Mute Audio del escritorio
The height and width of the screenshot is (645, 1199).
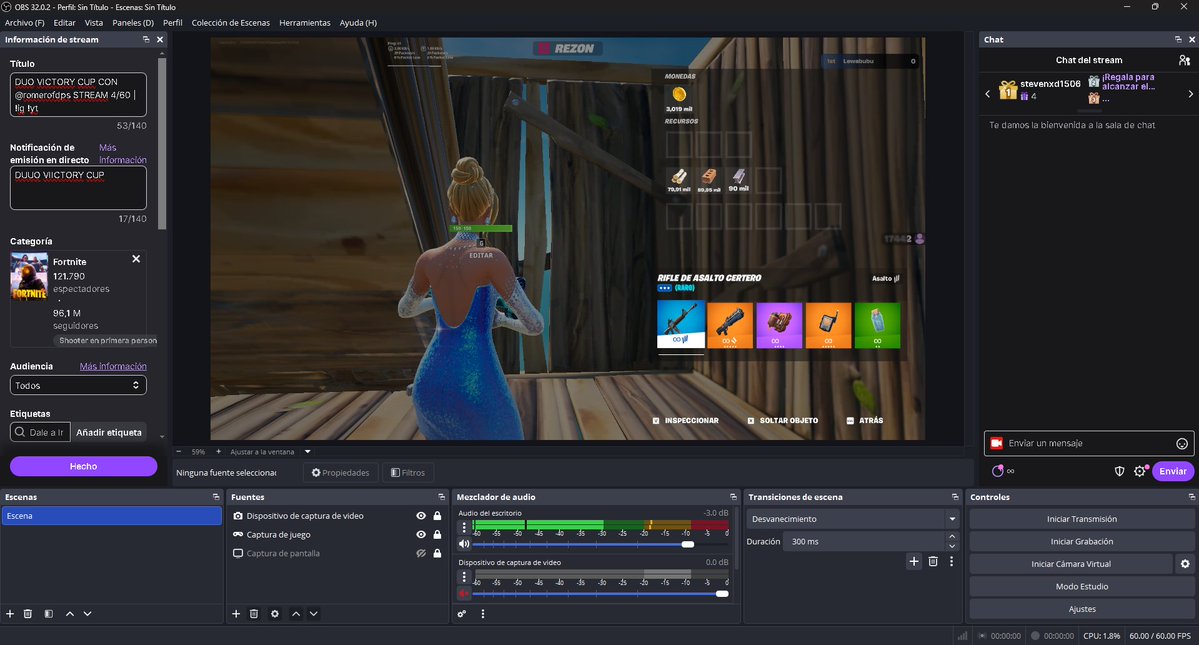(x=463, y=544)
